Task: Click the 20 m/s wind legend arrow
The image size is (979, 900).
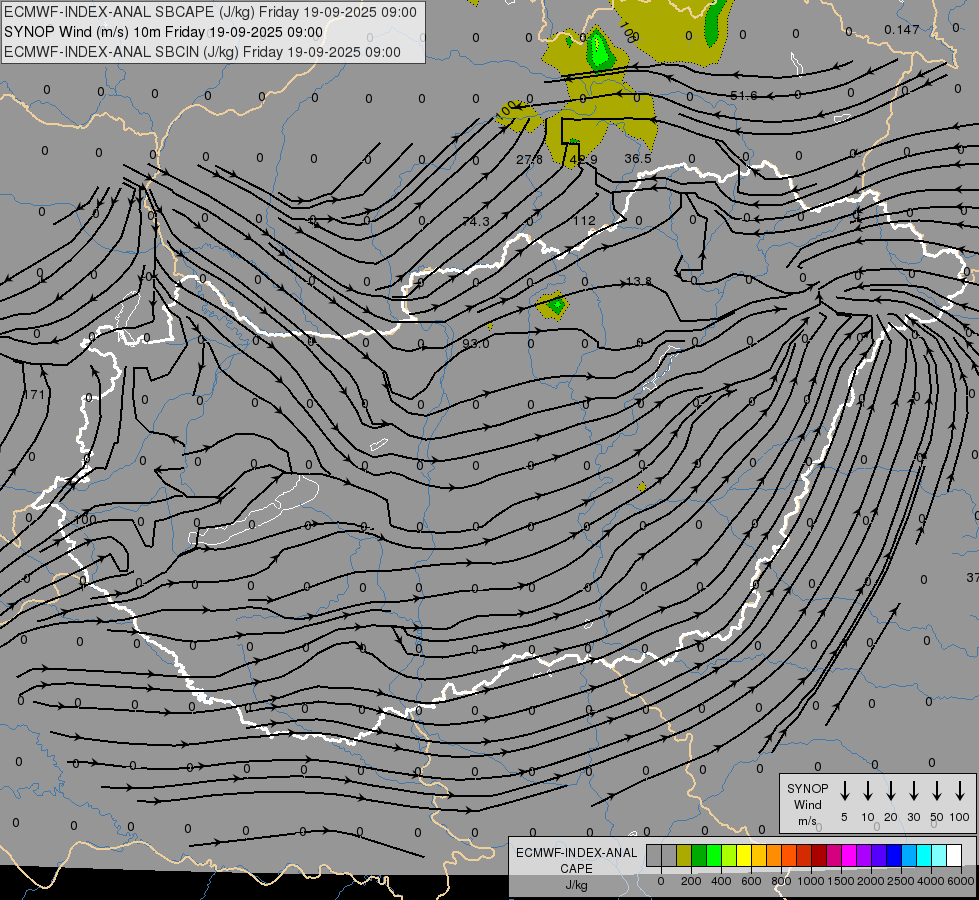Action: pos(891,791)
